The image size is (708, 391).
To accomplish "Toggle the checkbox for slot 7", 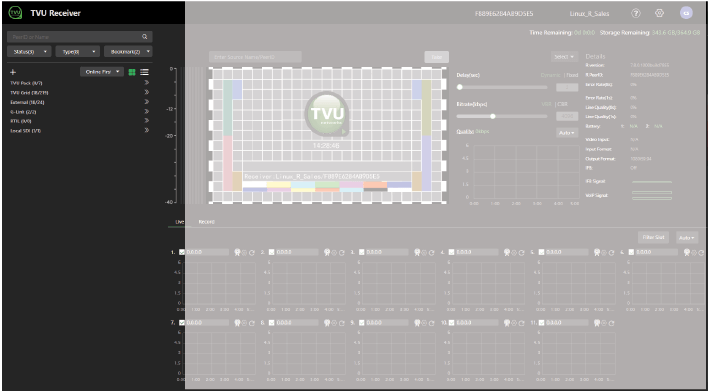I will [182, 323].
